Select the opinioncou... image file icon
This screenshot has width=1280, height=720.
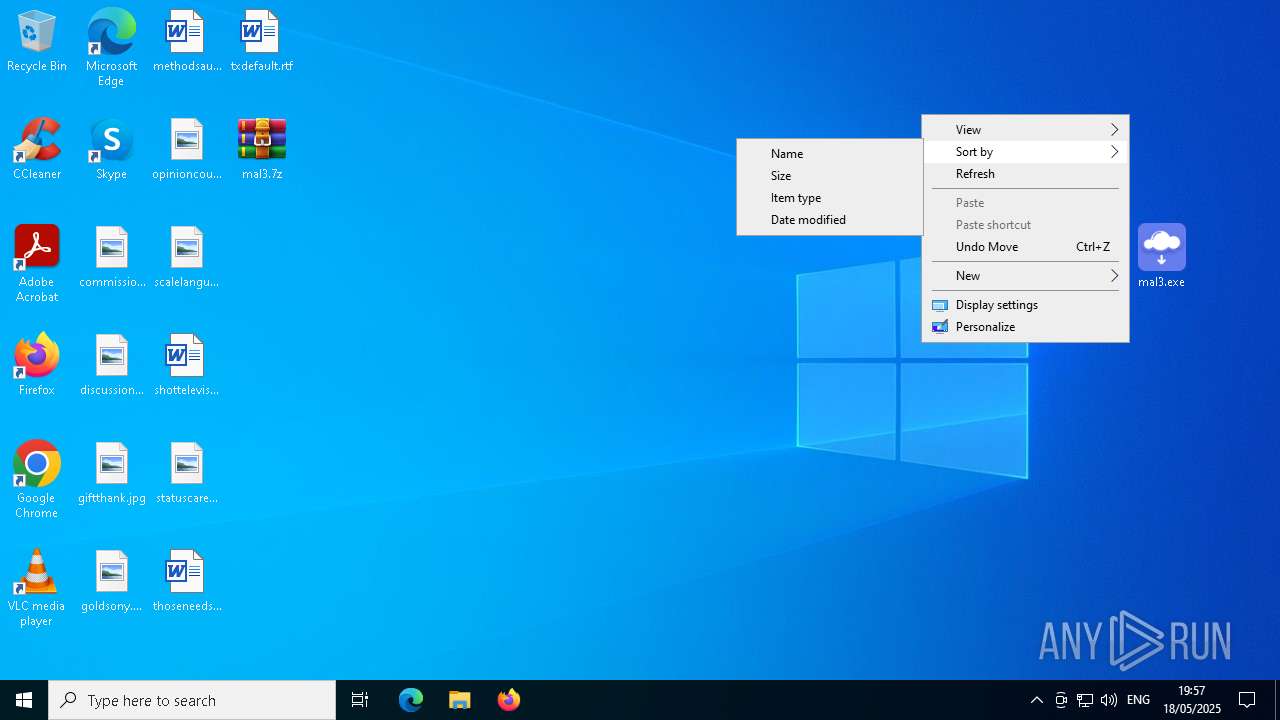[187, 150]
